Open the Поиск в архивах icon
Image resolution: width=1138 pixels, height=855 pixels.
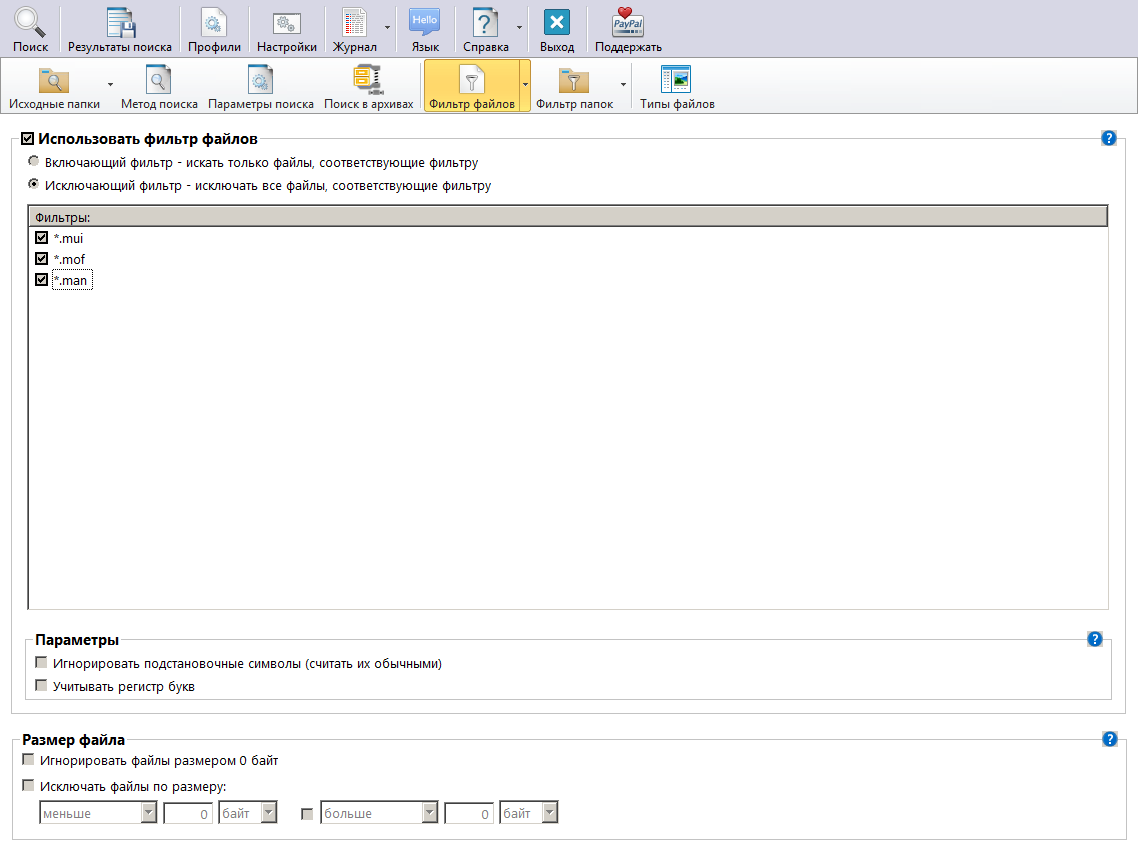point(368,80)
